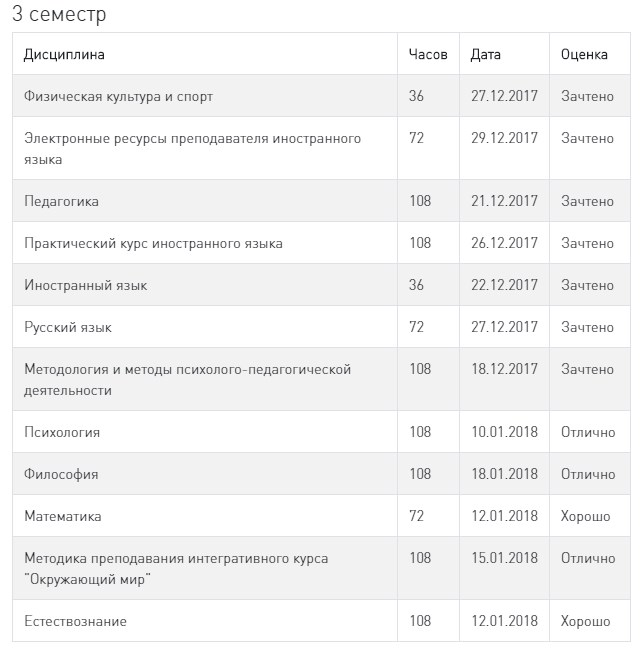The image size is (641, 649).
Task: Select "Практический курс иностранного языка" row
Action: coord(153,243)
